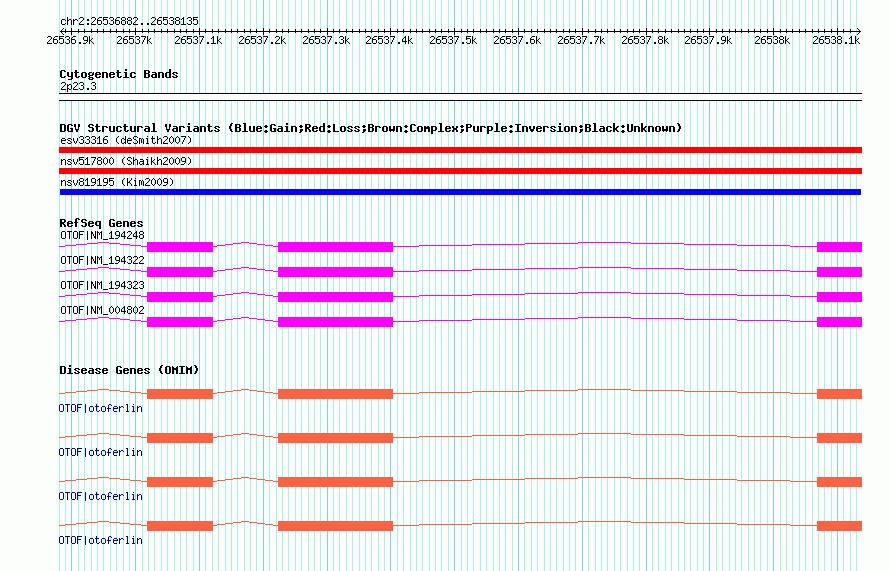This screenshot has height=571, width=890.
Task: Select ruler position 26537.2k
Action: click(262, 40)
